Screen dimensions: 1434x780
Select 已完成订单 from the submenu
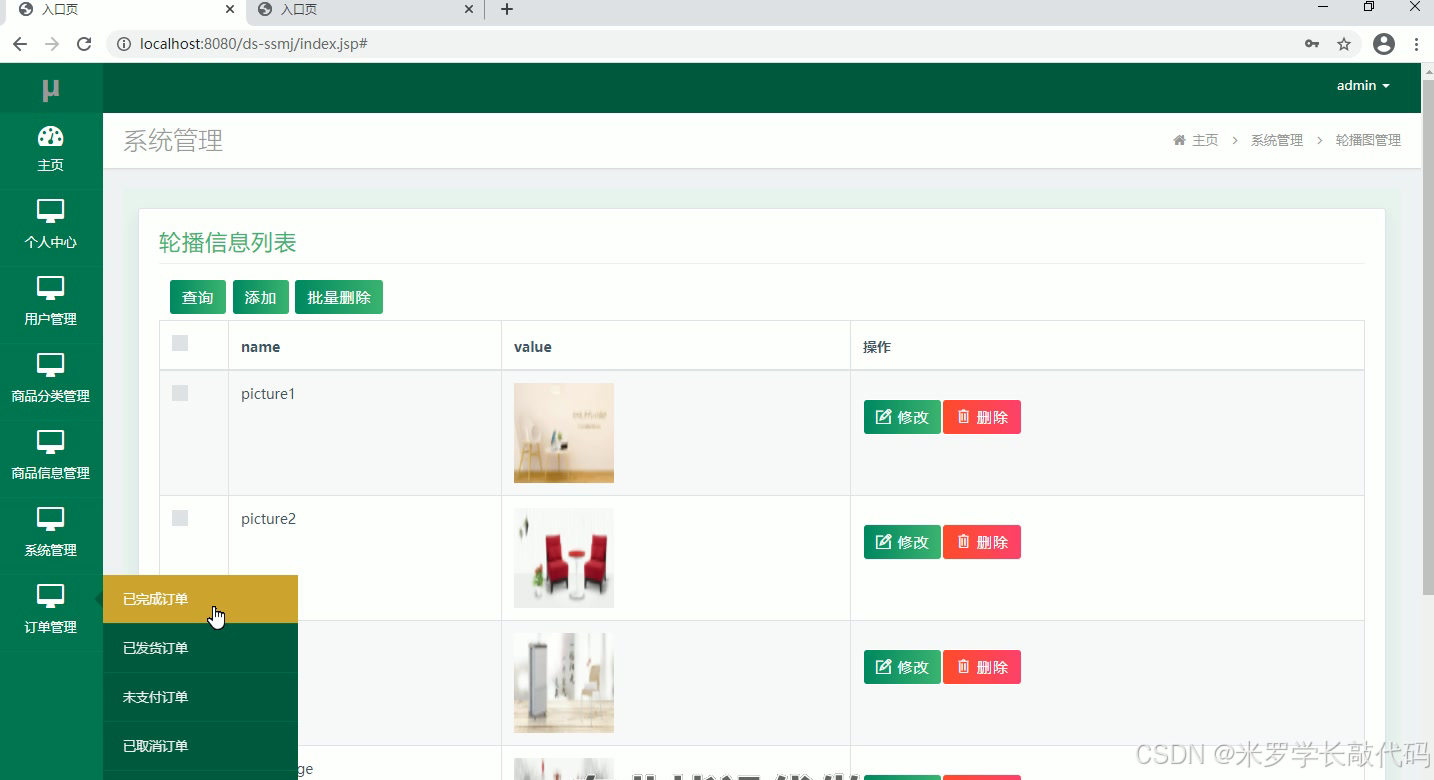click(x=200, y=599)
